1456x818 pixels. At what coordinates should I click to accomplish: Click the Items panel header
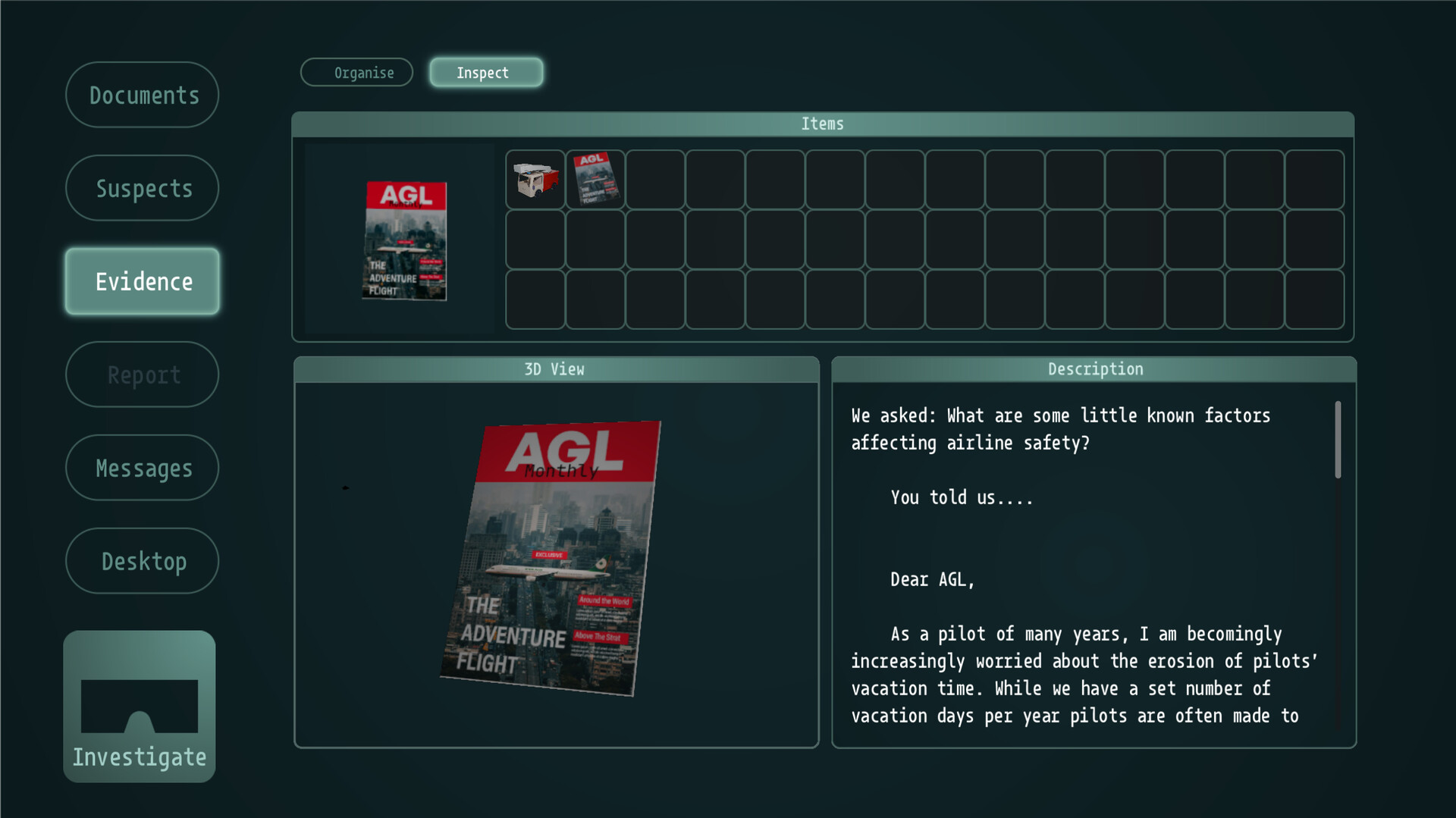[x=823, y=124]
